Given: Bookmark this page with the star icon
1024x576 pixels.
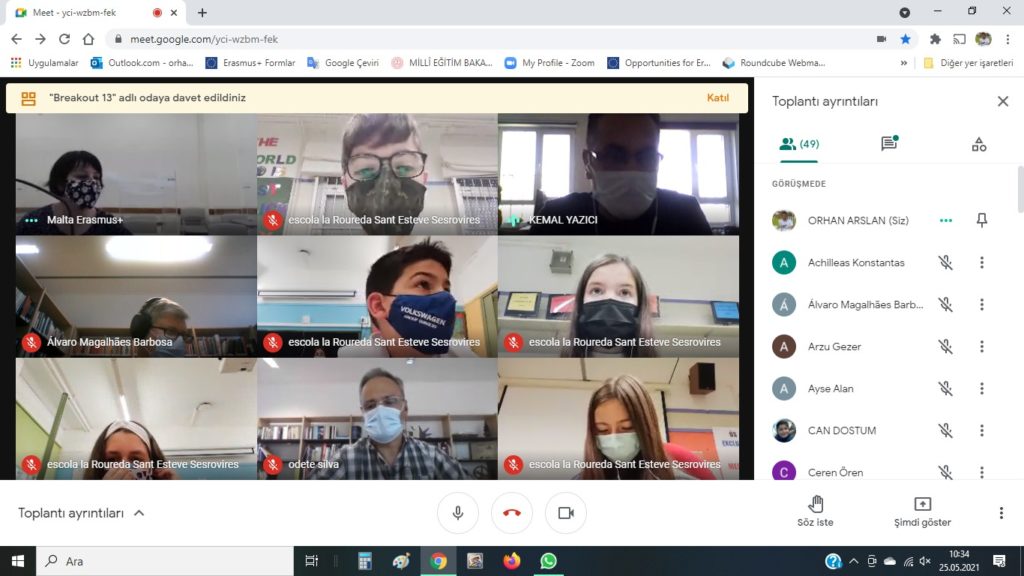Looking at the screenshot, I should 905,39.
